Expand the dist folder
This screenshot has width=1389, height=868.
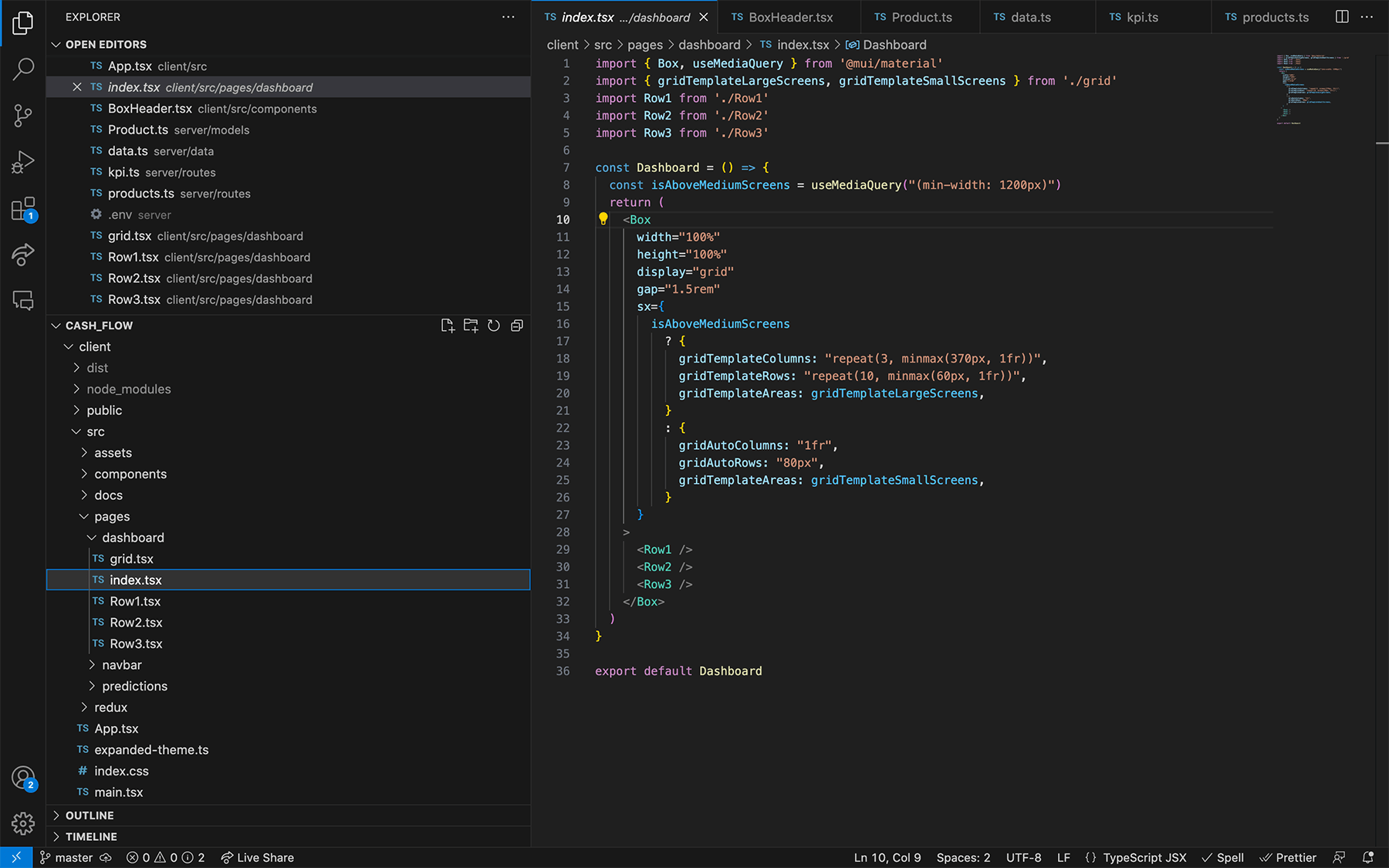coord(76,368)
